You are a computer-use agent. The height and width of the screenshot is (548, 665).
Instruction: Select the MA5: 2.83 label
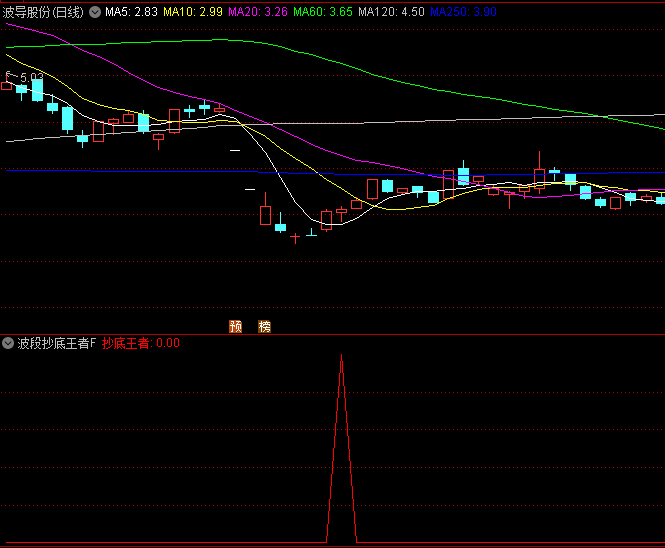[131, 12]
